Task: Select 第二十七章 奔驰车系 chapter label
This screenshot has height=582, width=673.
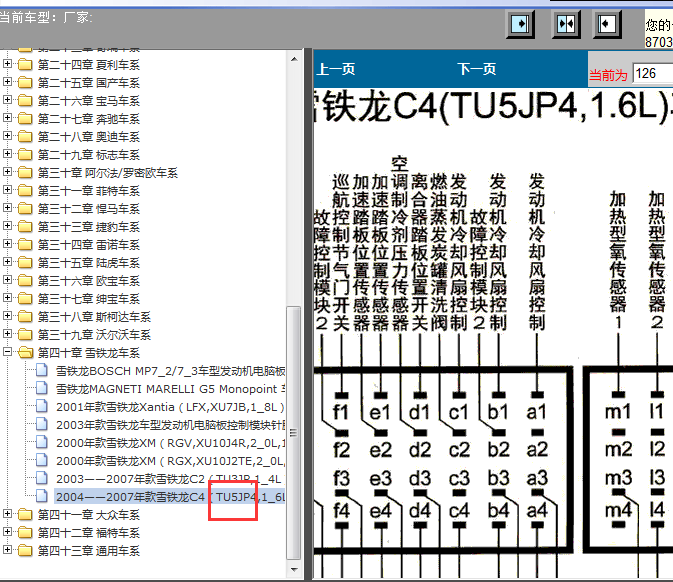Action: (89, 119)
